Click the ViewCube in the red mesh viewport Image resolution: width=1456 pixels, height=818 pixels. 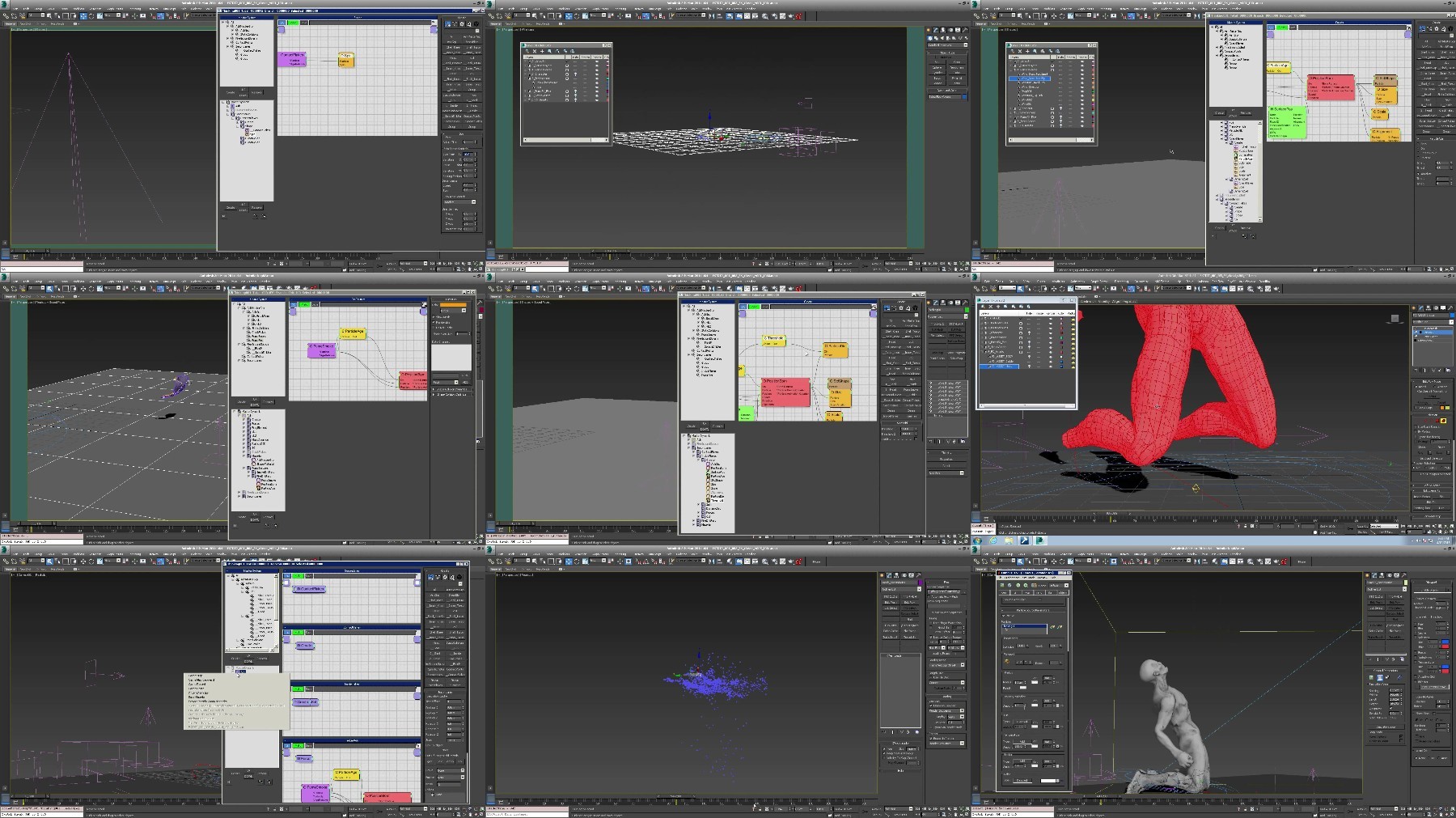click(1395, 318)
